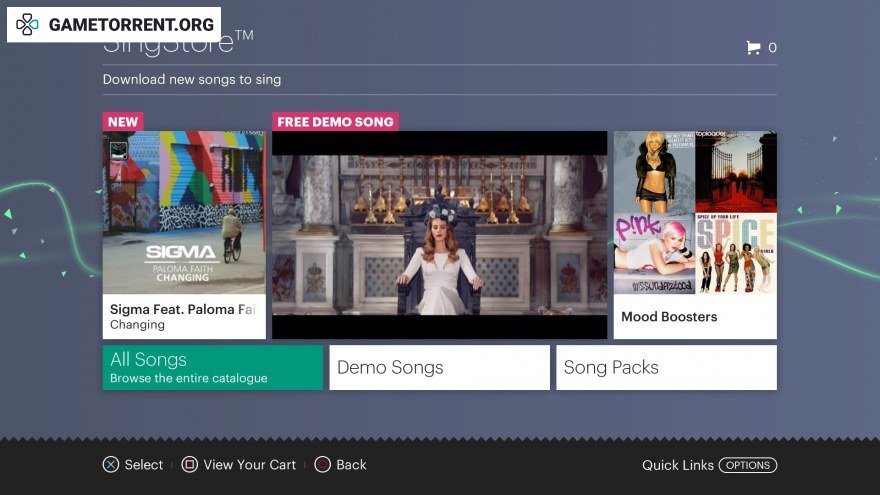Select the All Songs tile
Screen dimensions: 880x495
[213, 368]
